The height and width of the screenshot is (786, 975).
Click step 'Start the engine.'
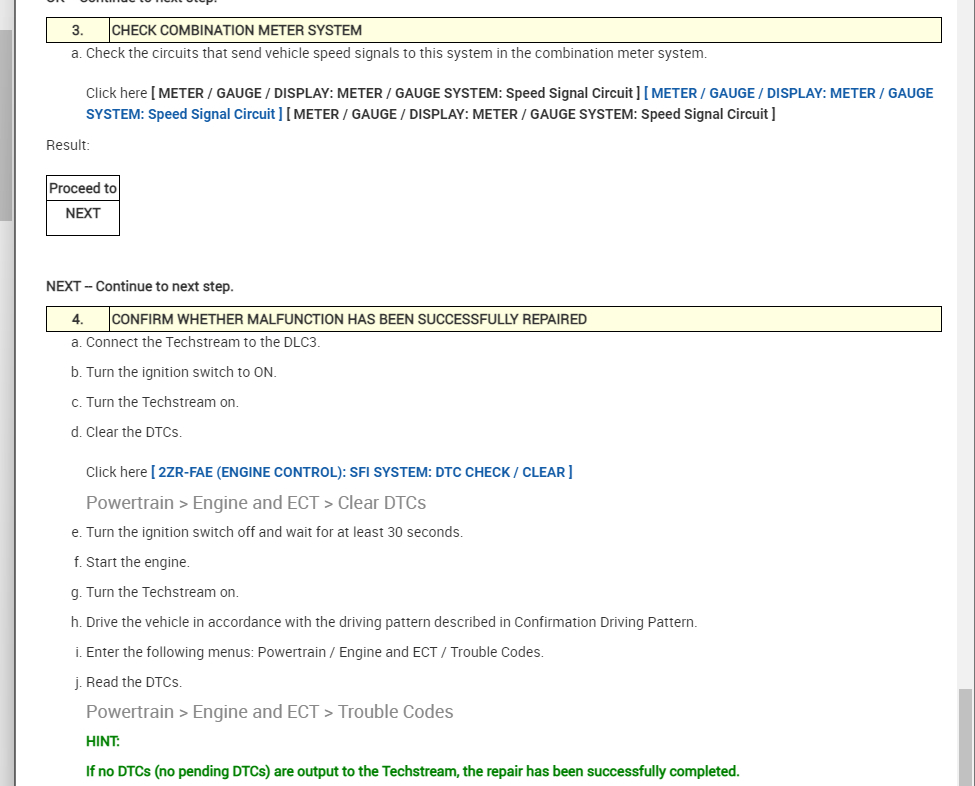(x=137, y=562)
